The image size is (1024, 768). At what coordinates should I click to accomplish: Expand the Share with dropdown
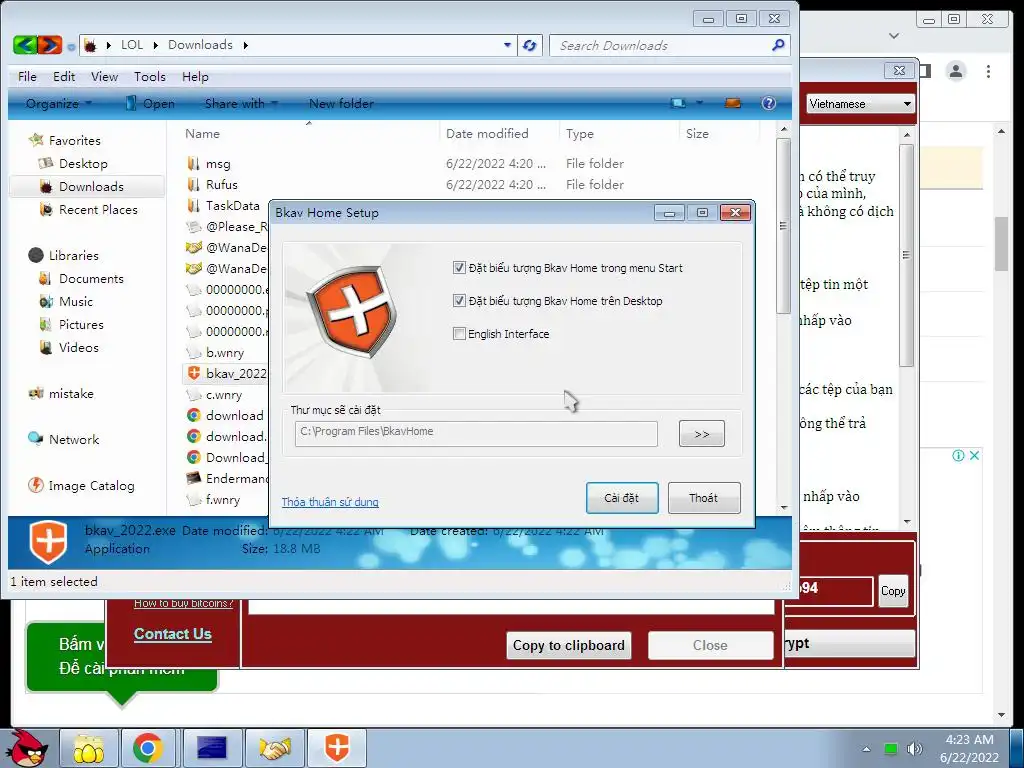(241, 103)
